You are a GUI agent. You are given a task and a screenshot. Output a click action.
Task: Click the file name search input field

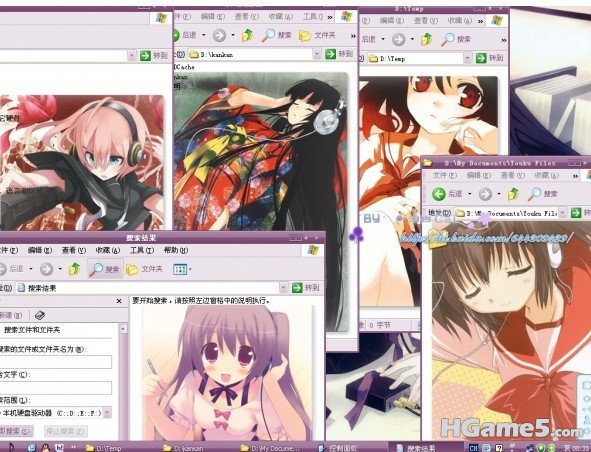tap(55, 362)
